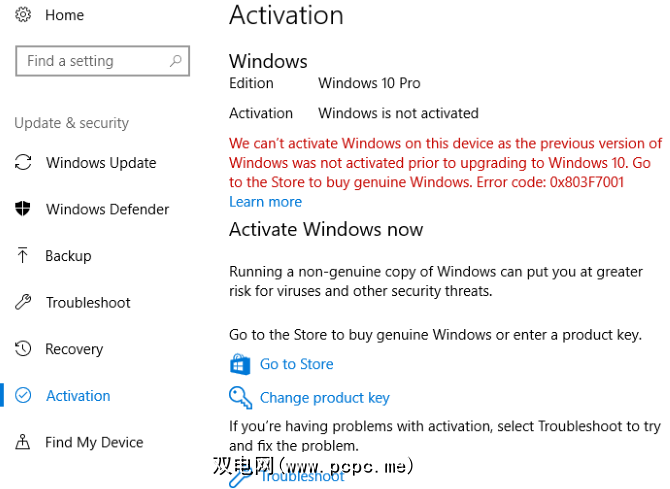Click the Activation checkmark icon
This screenshot has height=489, width=670.
pyautogui.click(x=23, y=395)
